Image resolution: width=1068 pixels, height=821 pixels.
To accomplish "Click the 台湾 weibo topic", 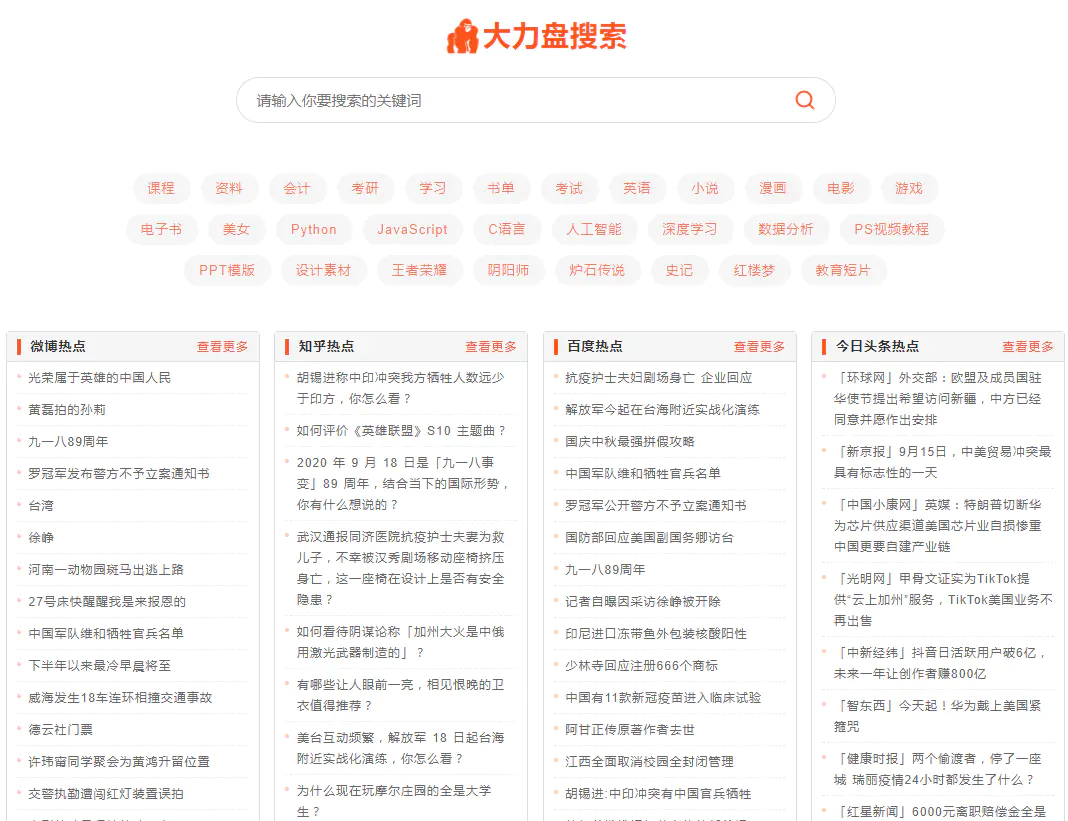I will tap(41, 506).
